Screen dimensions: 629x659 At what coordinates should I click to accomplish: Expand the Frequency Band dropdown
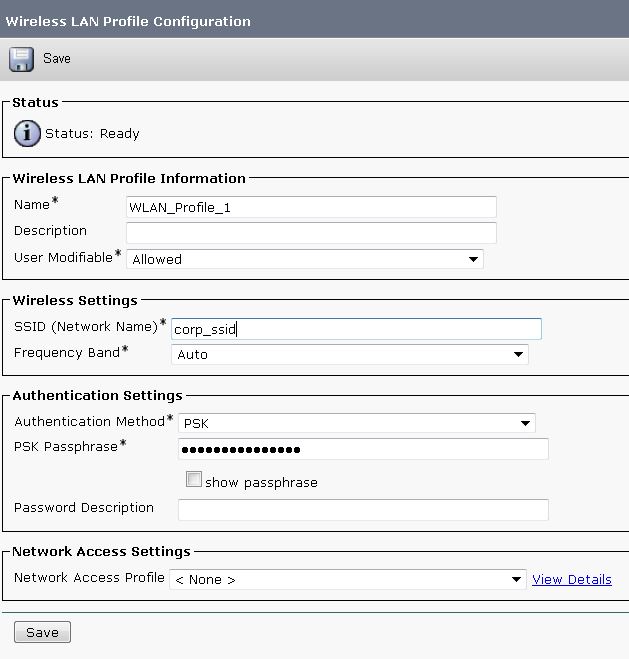click(349, 354)
